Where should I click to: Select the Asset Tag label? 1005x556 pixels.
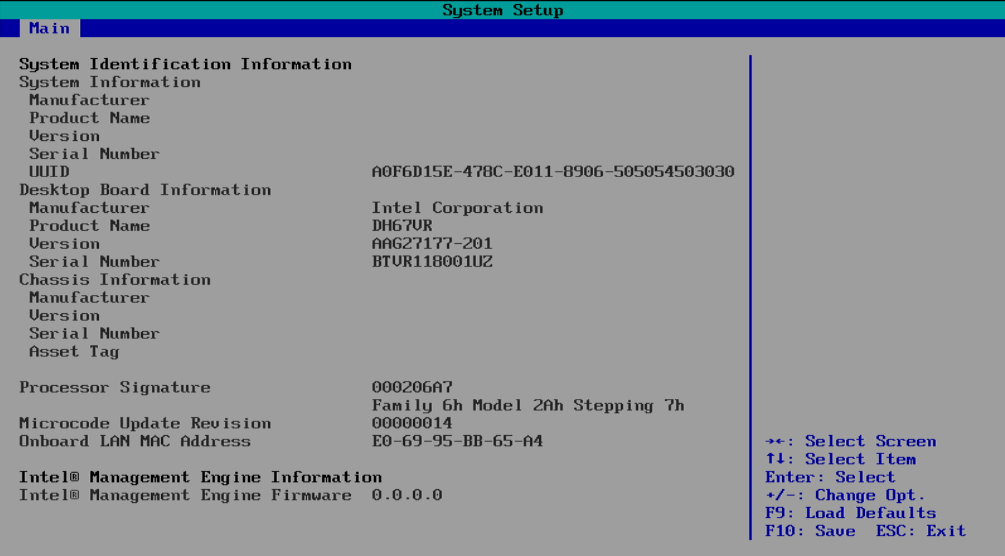(74, 351)
